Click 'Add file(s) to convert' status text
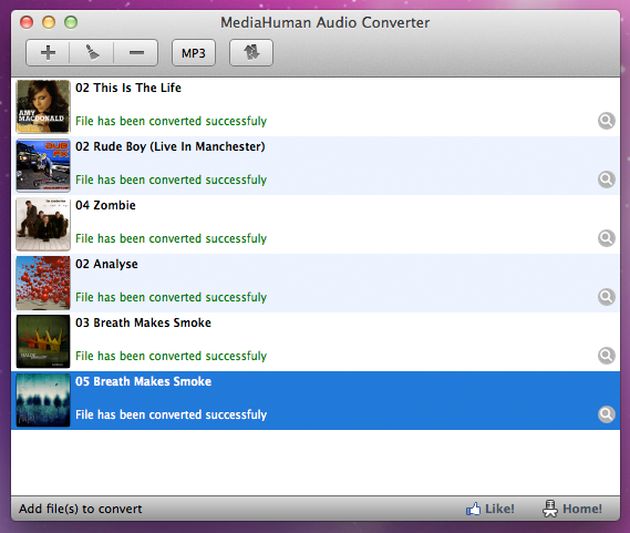 [x=80, y=508]
